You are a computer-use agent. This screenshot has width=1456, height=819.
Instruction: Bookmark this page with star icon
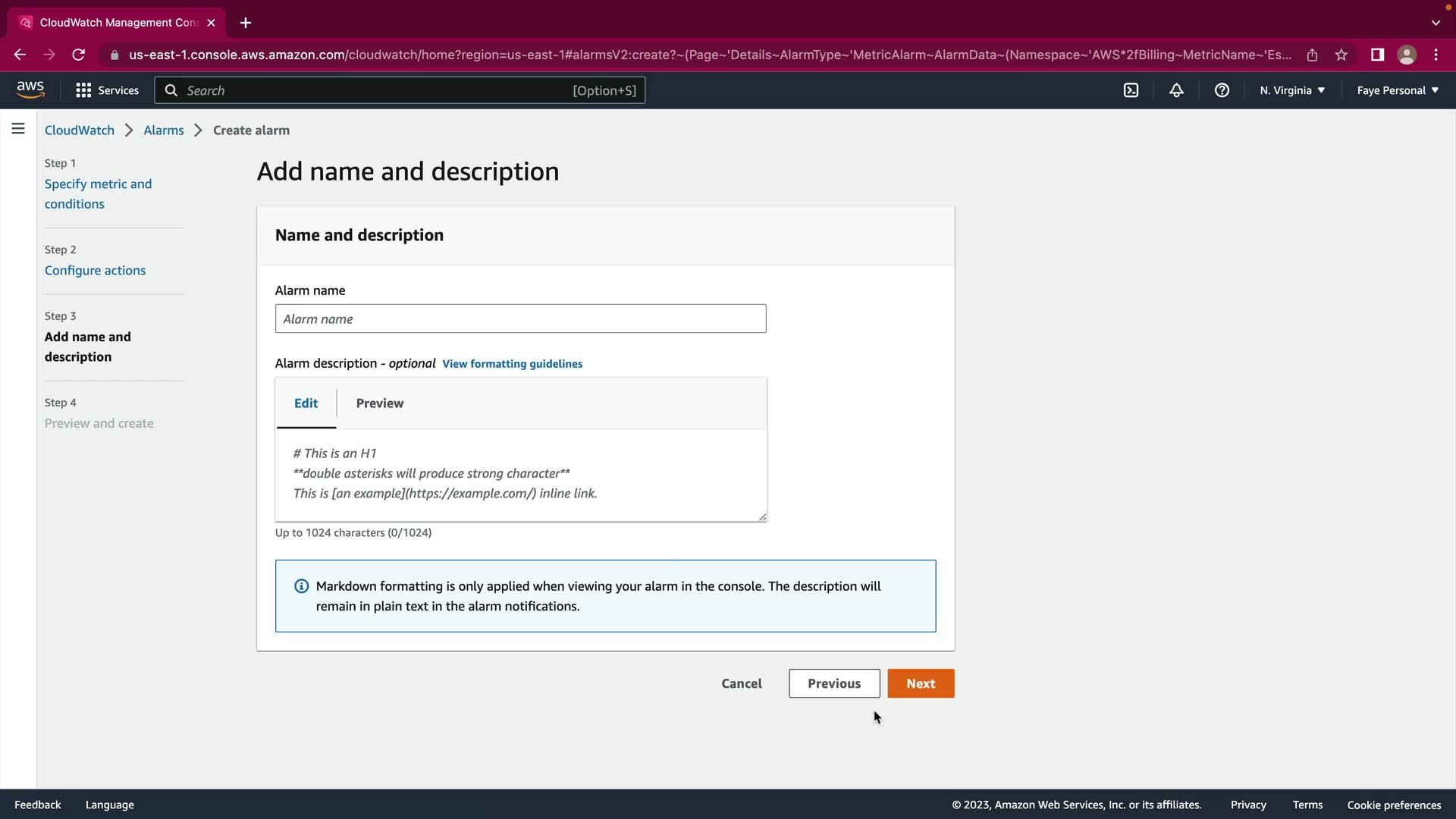point(1341,55)
